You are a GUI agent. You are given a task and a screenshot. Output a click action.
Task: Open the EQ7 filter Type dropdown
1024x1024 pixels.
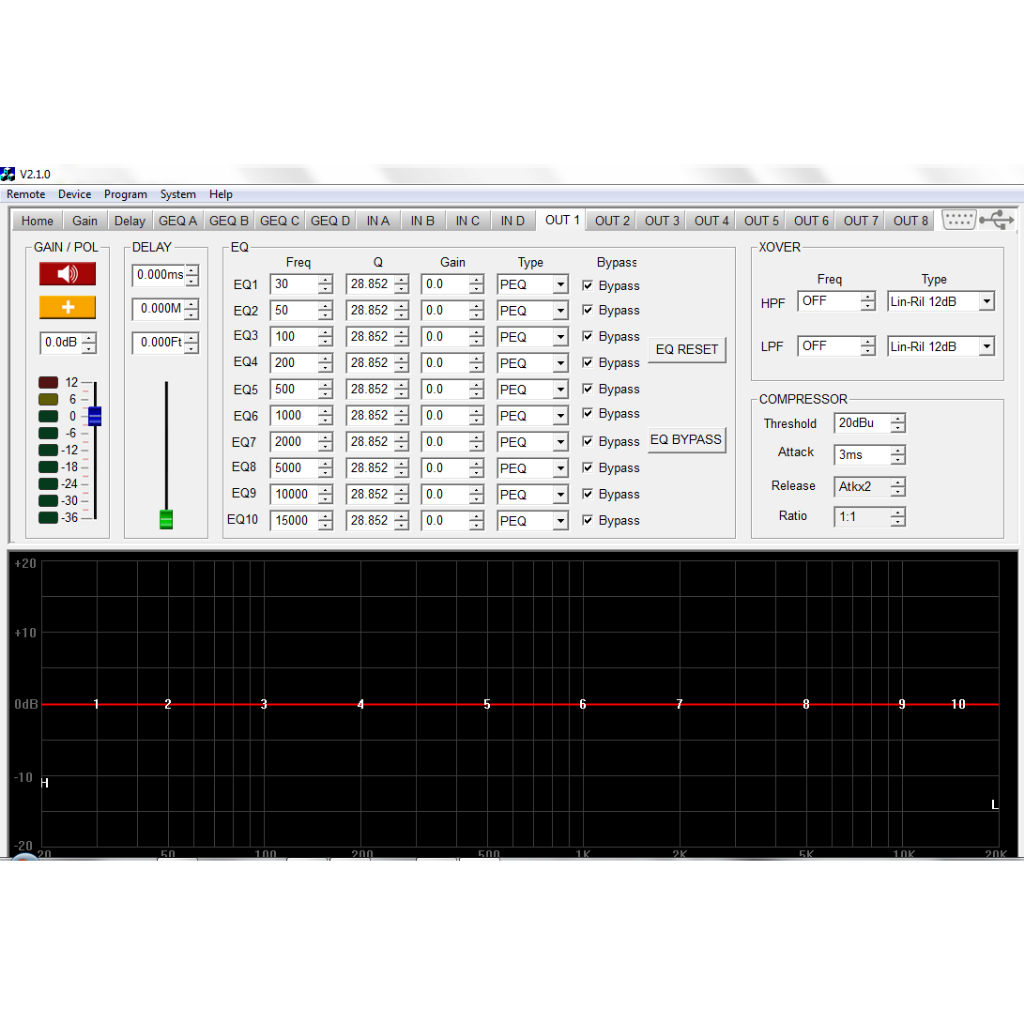(560, 441)
